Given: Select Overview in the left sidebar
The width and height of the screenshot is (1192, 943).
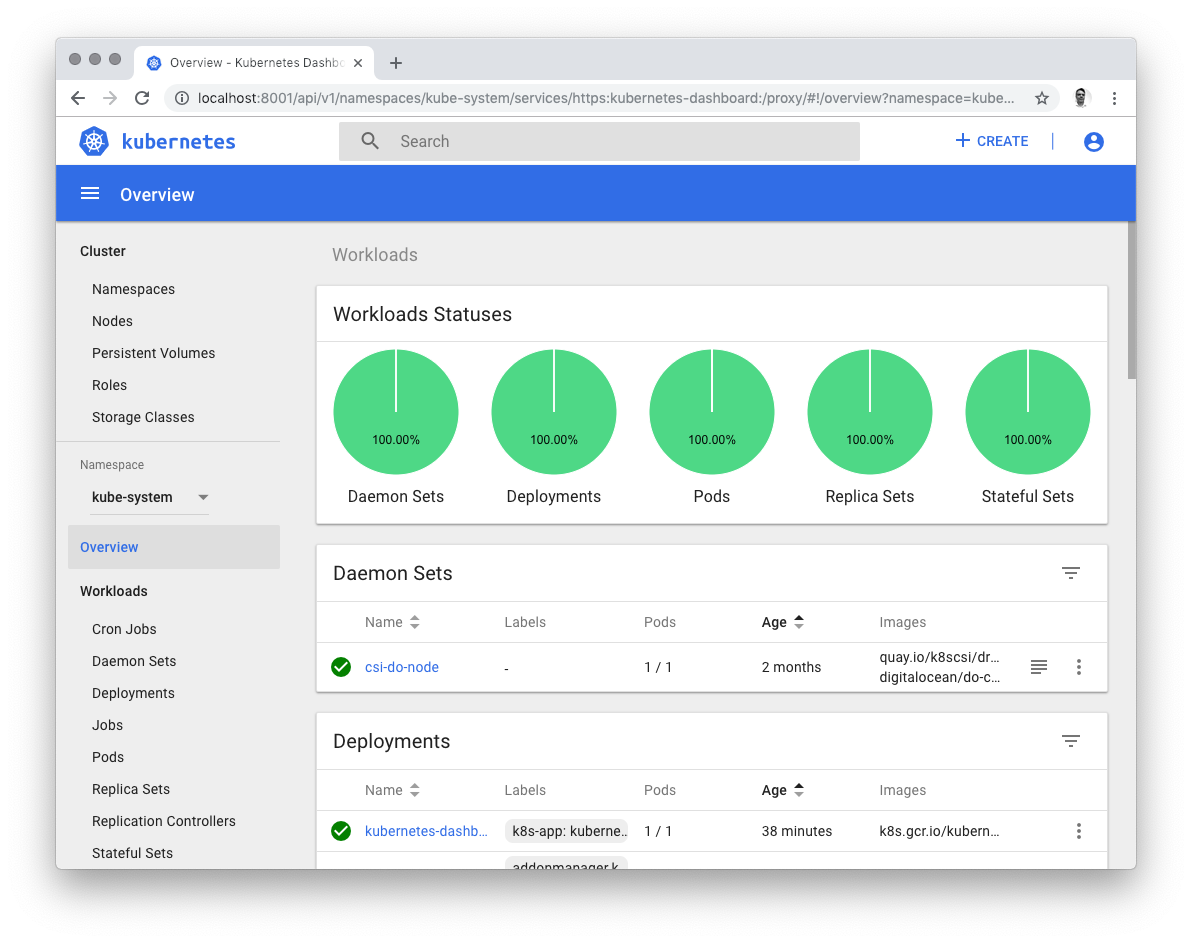Looking at the screenshot, I should [x=109, y=547].
